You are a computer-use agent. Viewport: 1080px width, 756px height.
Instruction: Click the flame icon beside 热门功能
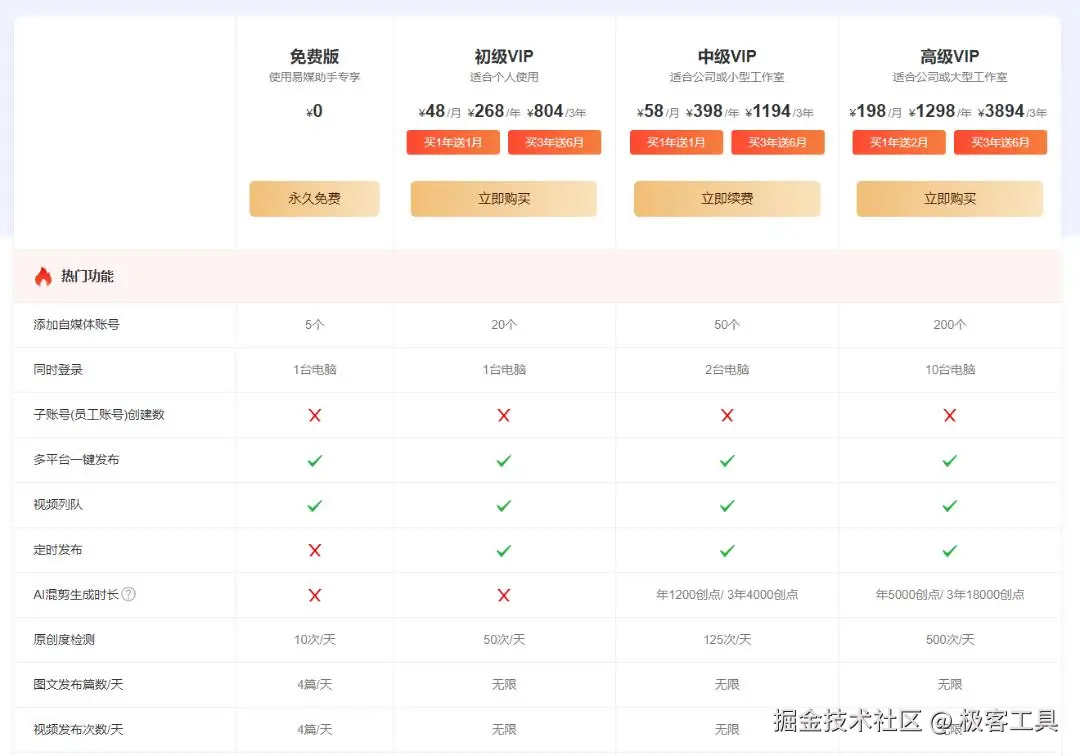pos(41,276)
